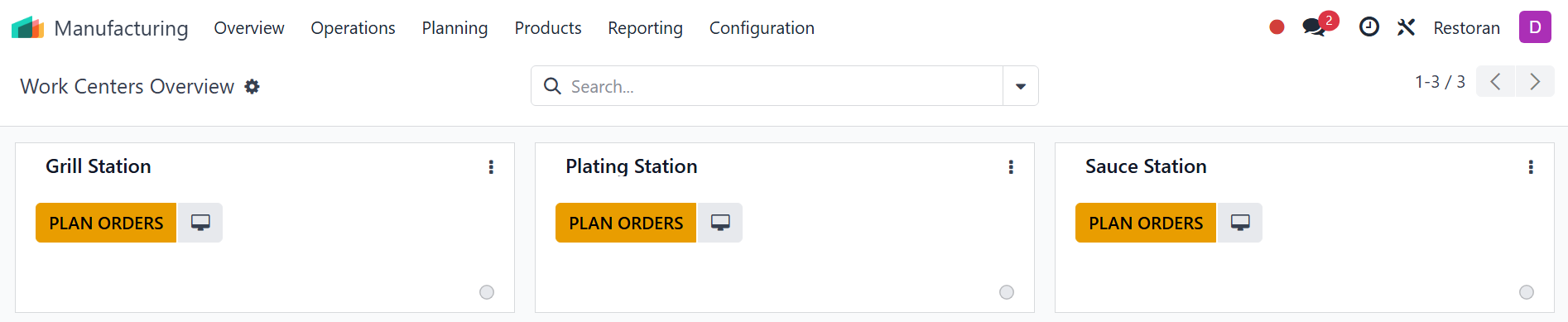This screenshot has height=322, width=1568.
Task: Toggle Plating Station status circle
Action: pos(1007,292)
